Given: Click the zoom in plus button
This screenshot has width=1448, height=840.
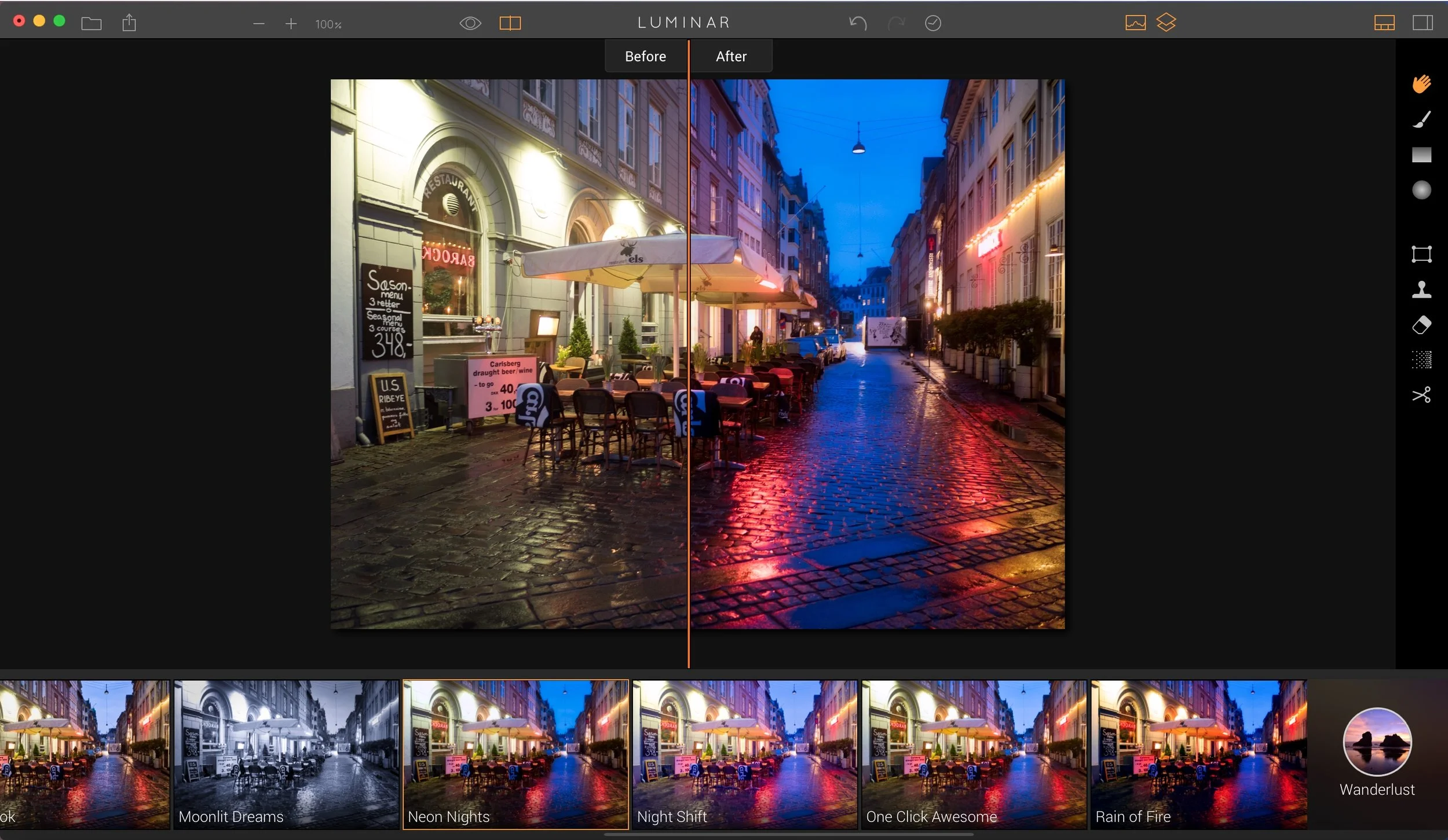Looking at the screenshot, I should 291,24.
